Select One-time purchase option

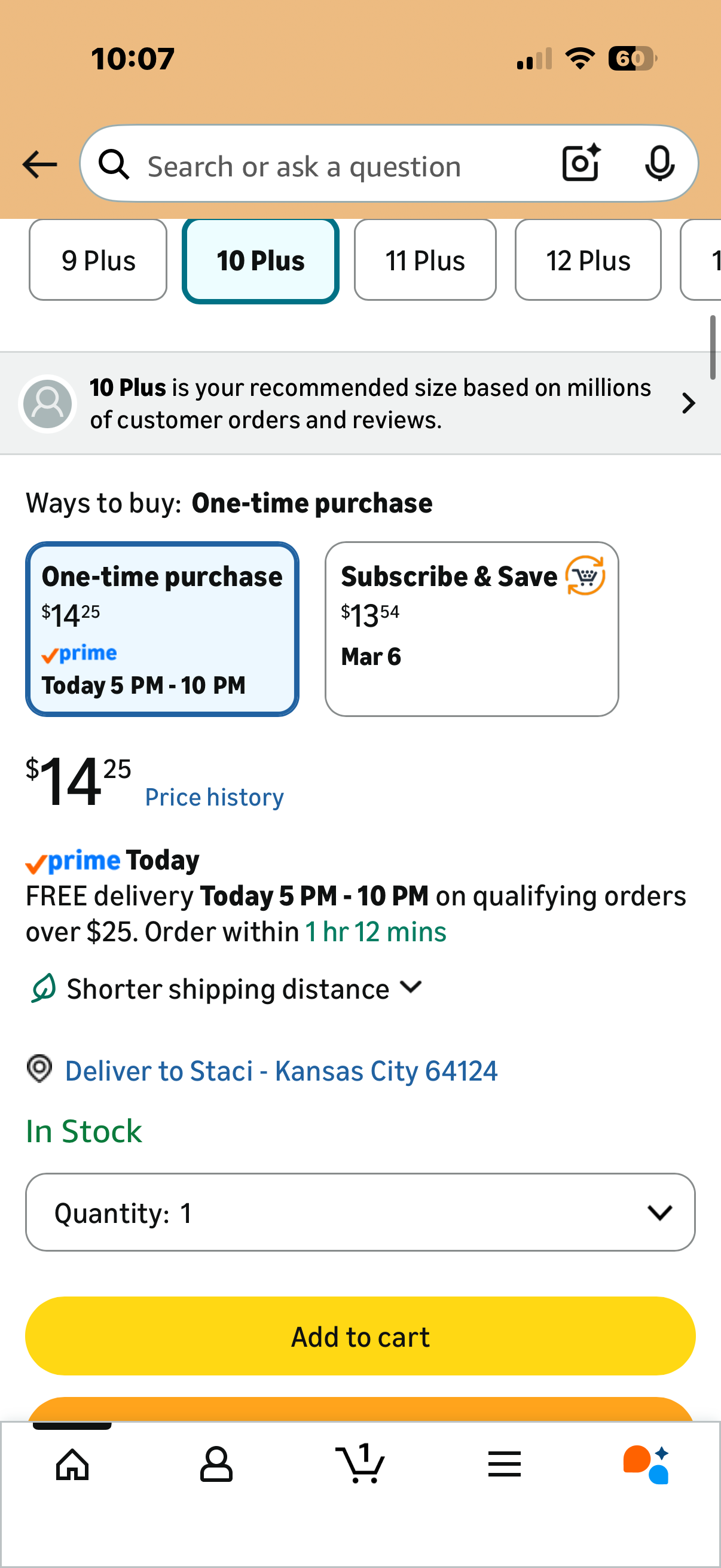[162, 629]
